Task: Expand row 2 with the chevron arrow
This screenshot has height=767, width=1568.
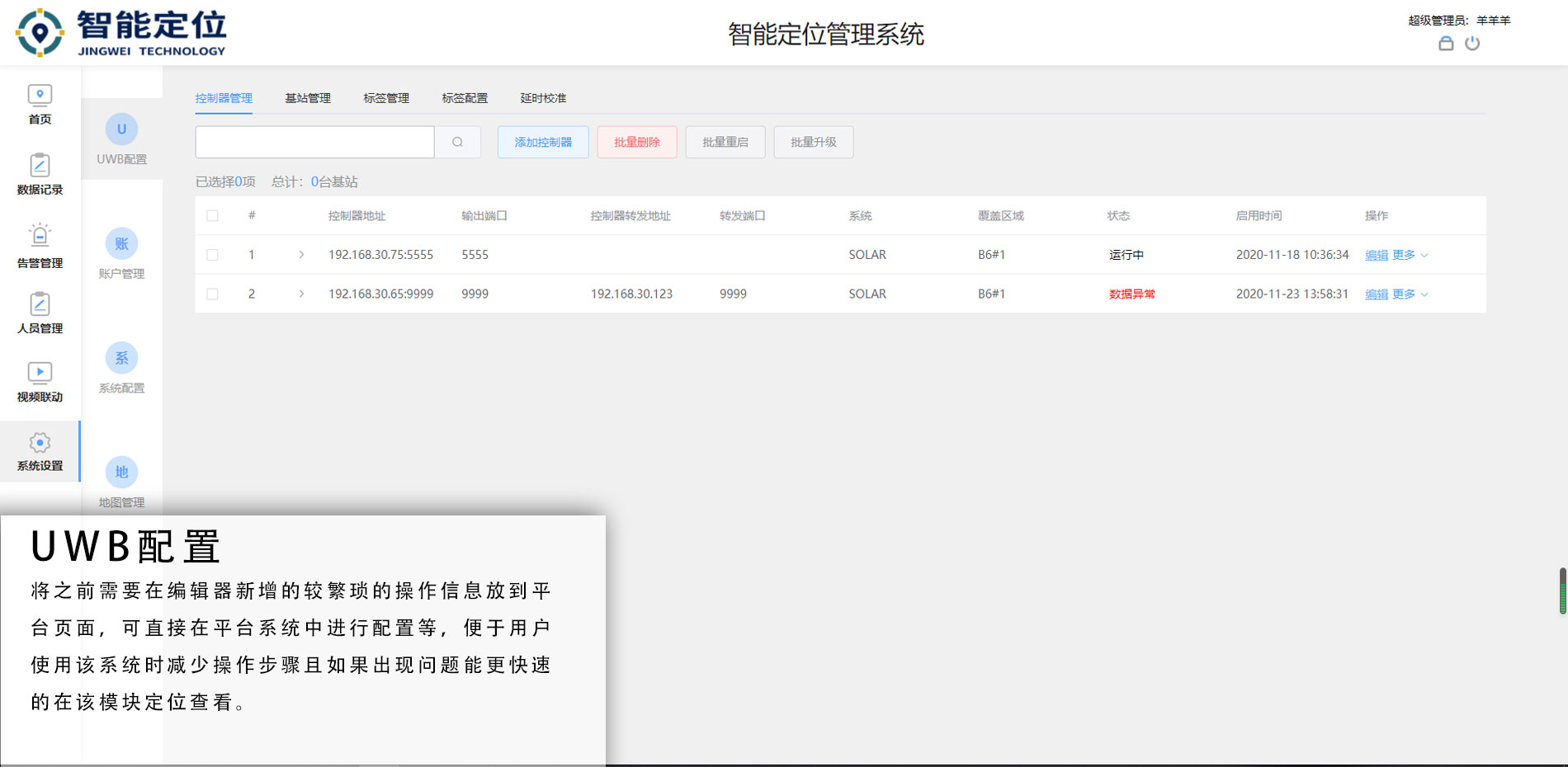Action: pyautogui.click(x=302, y=294)
